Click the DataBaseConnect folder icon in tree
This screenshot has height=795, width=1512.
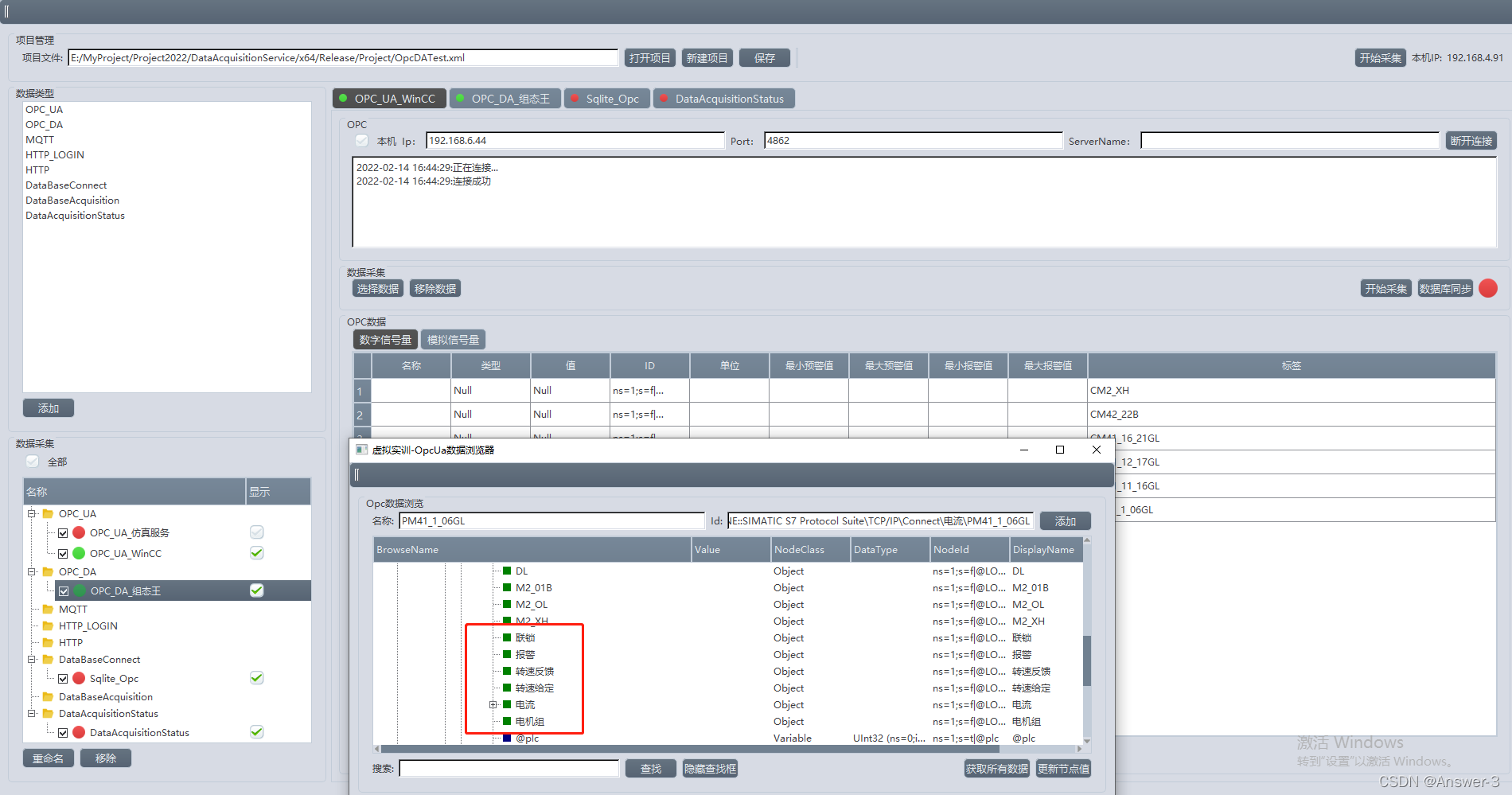(x=48, y=660)
